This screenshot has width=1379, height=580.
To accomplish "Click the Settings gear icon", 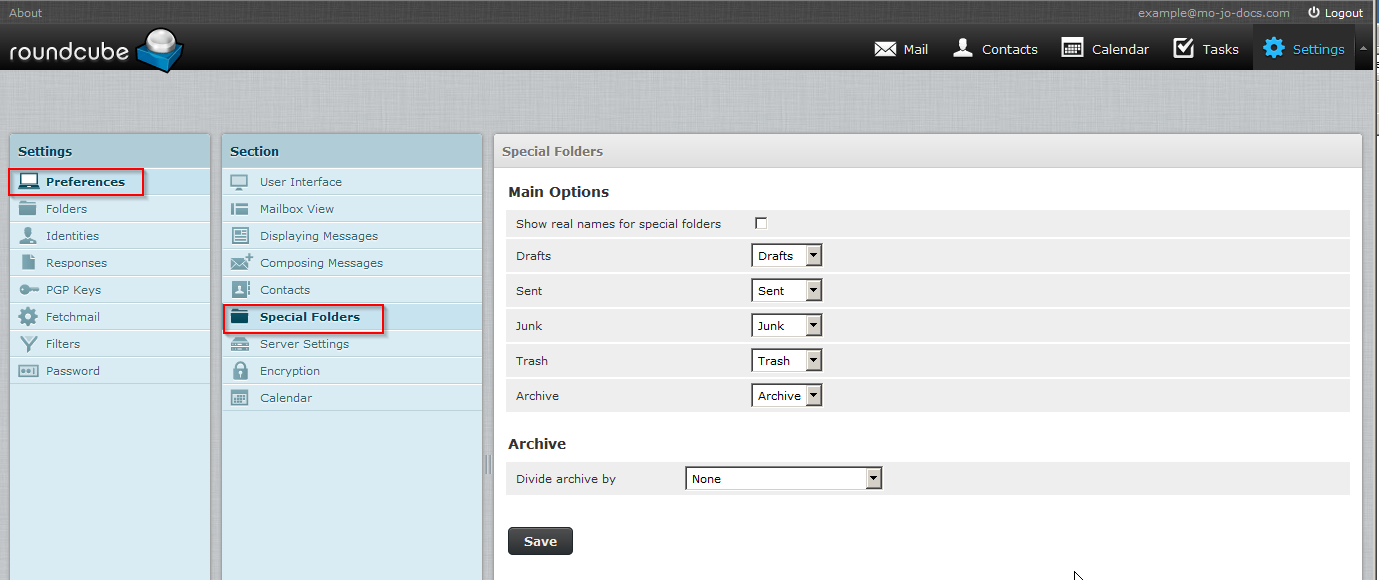I will coord(1273,48).
